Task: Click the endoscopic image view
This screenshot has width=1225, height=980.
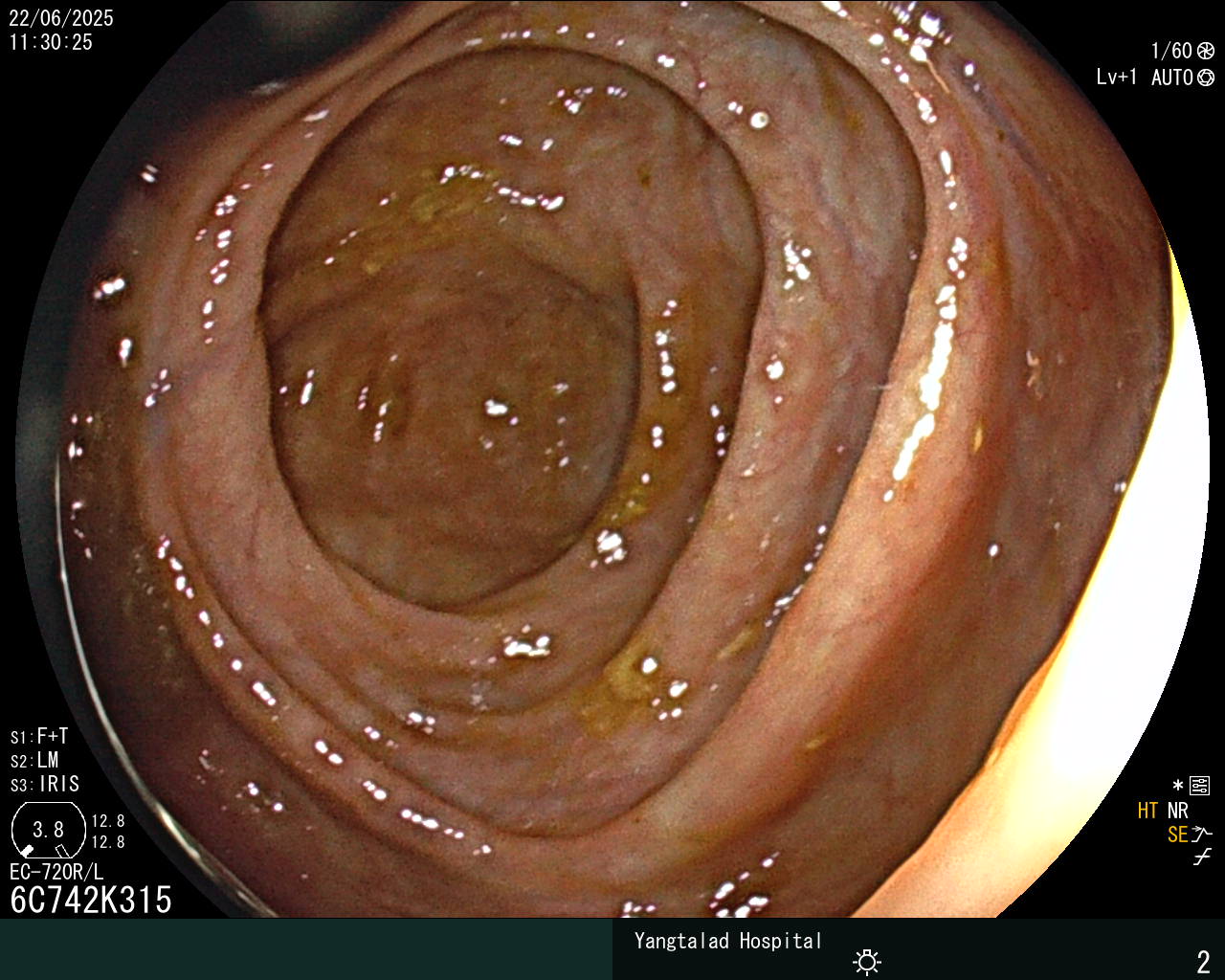Action: pos(612,459)
